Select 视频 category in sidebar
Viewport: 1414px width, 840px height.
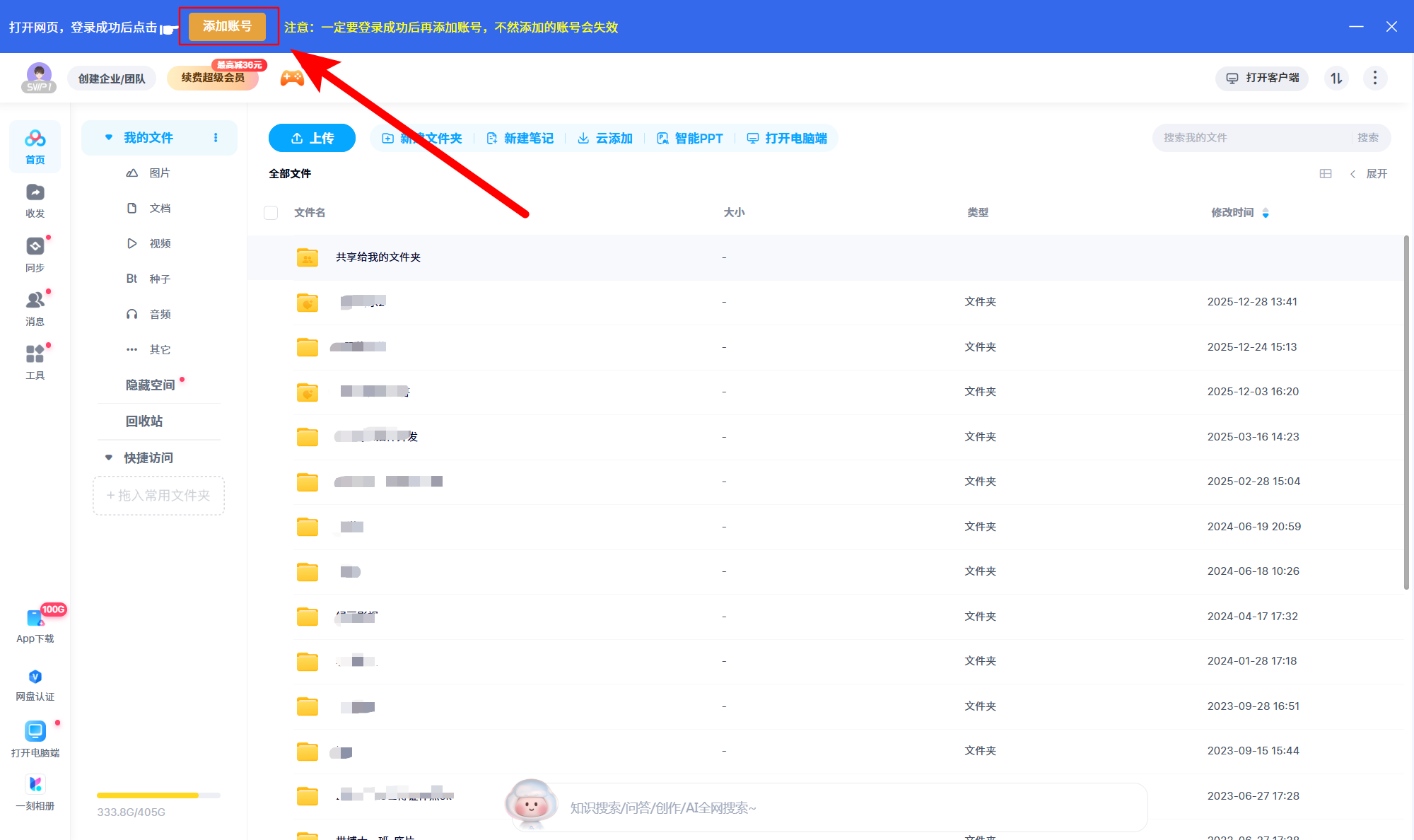pos(160,244)
